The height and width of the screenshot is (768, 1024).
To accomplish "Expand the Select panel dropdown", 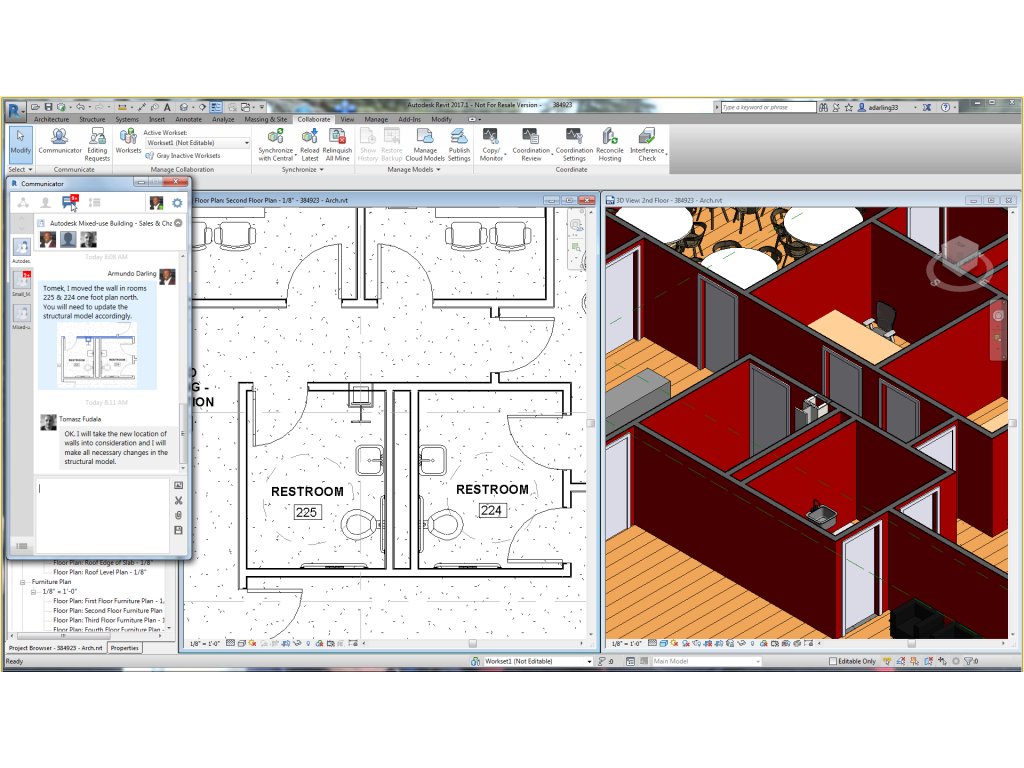I will point(20,170).
